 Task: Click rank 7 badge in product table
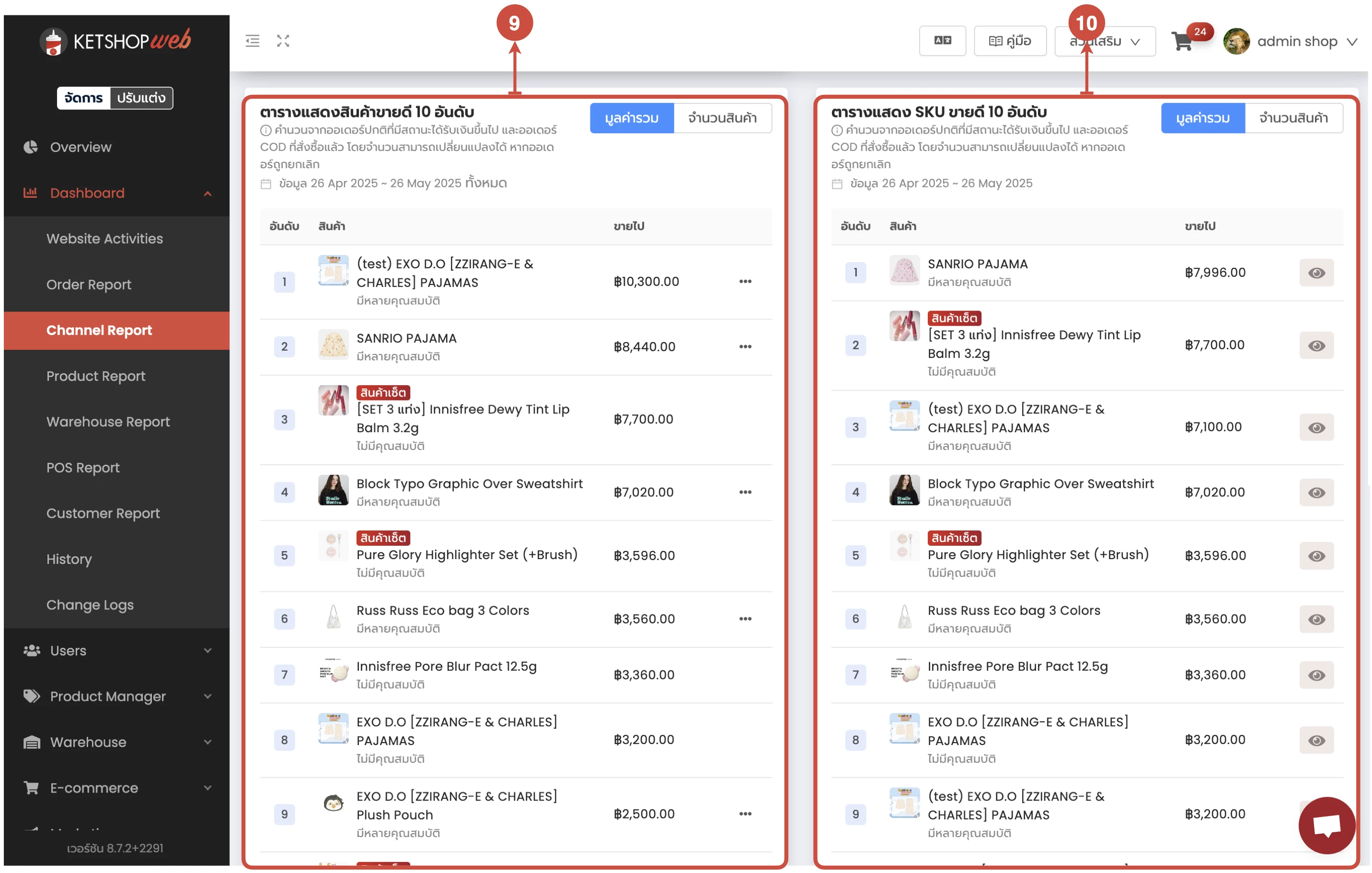[x=284, y=675]
